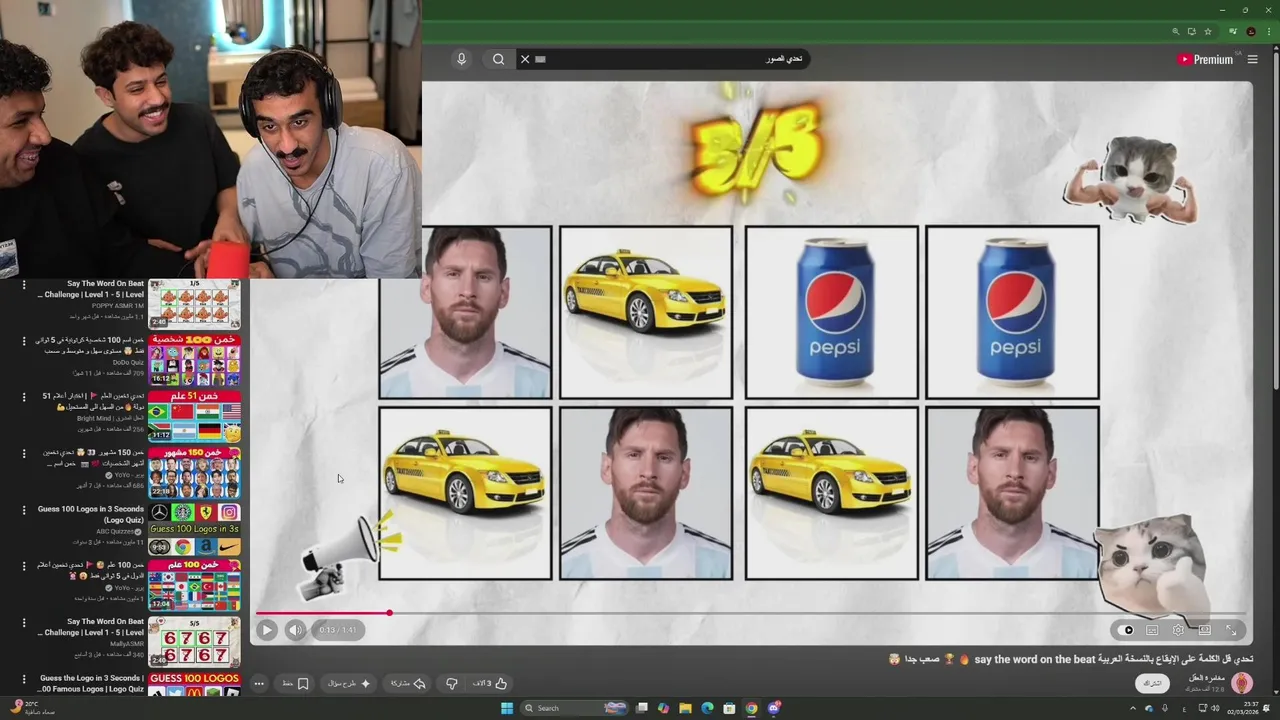Viewport: 1280px width, 720px height.
Task: Open File Explorer from taskbar
Action: [x=685, y=708]
